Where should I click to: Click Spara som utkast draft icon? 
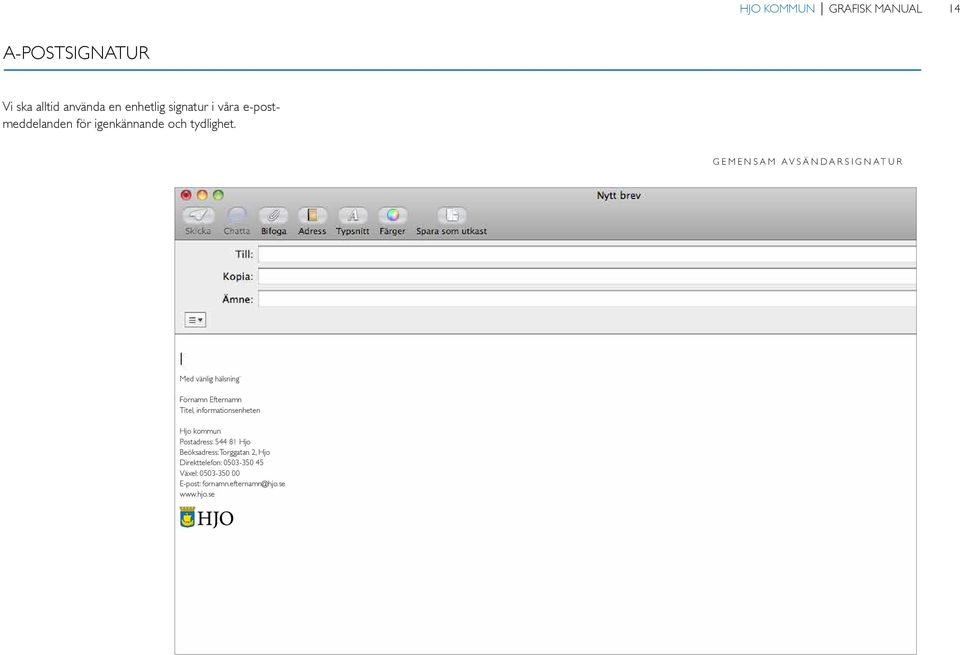tap(452, 215)
